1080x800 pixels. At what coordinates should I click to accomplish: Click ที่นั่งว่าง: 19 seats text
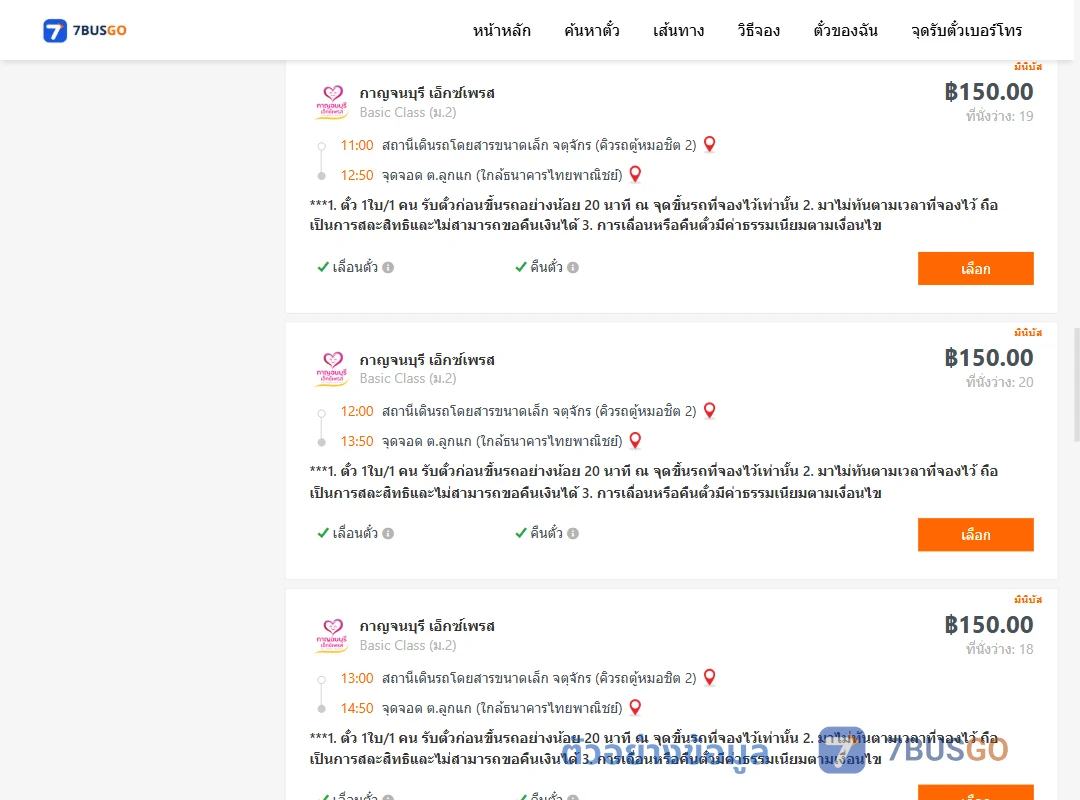click(999, 116)
